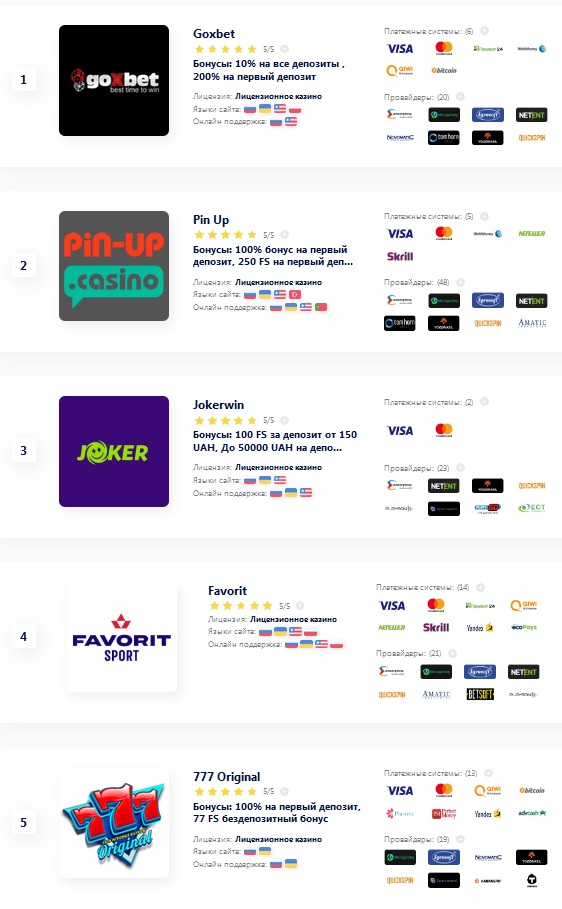This screenshot has height=909, width=562.
Task: Click the Pin-Up casino logo
Action: point(114,266)
